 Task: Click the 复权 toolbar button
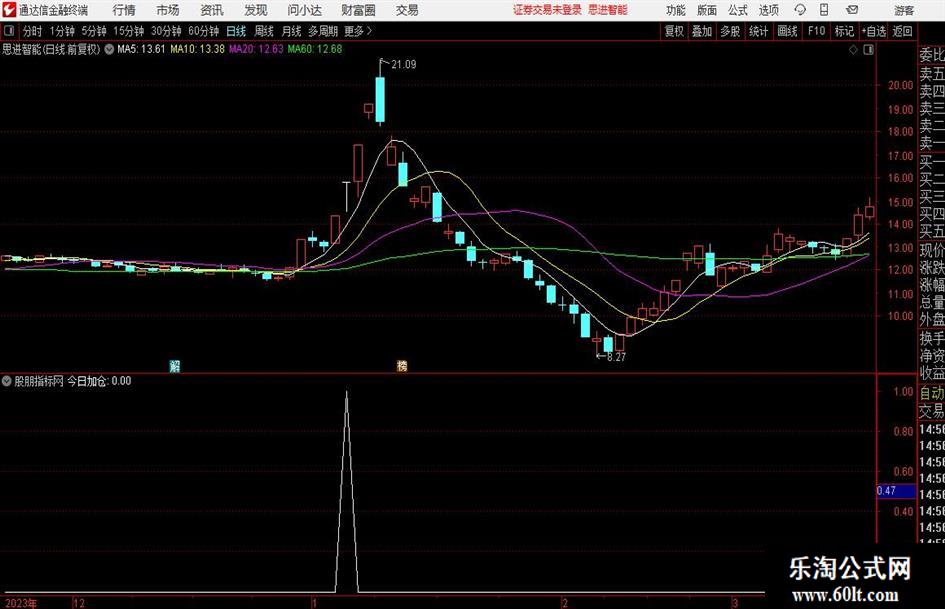click(674, 31)
